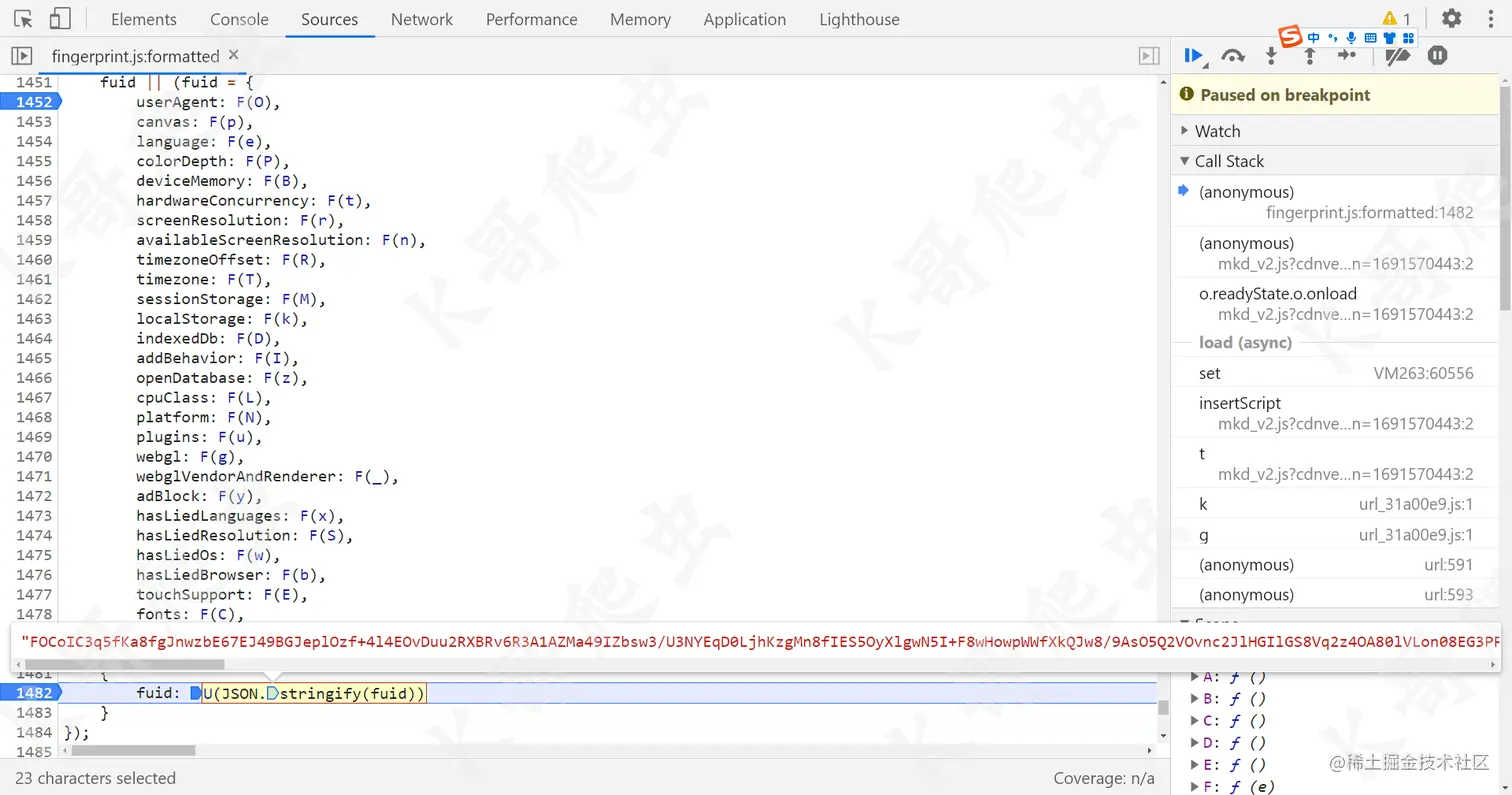Toggle the device toolbar icon
Viewport: 1512px width, 795px height.
(x=60, y=19)
